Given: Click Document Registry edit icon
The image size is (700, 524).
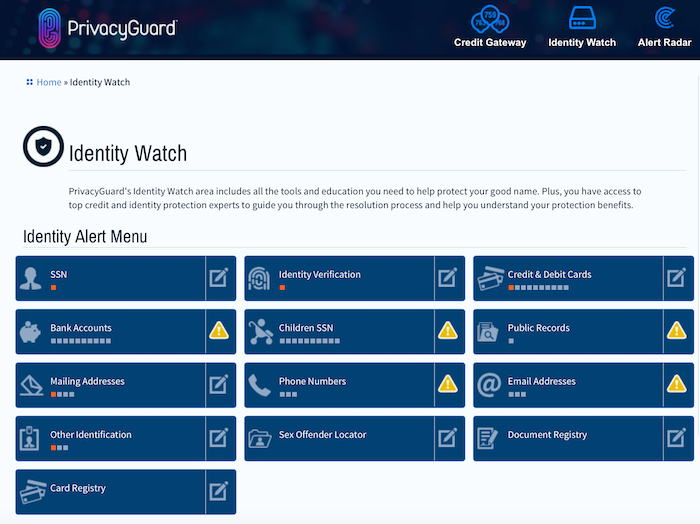Looking at the screenshot, I should (676, 438).
